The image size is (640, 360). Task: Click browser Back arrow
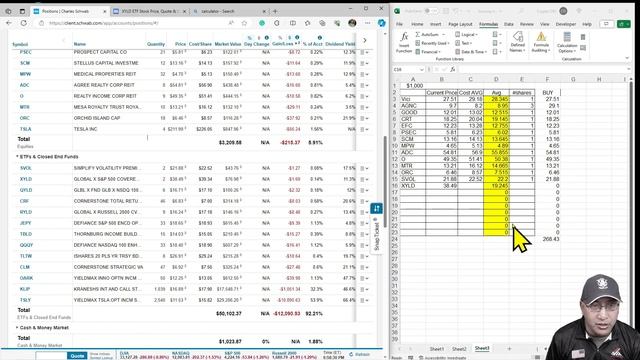click(x=9, y=23)
